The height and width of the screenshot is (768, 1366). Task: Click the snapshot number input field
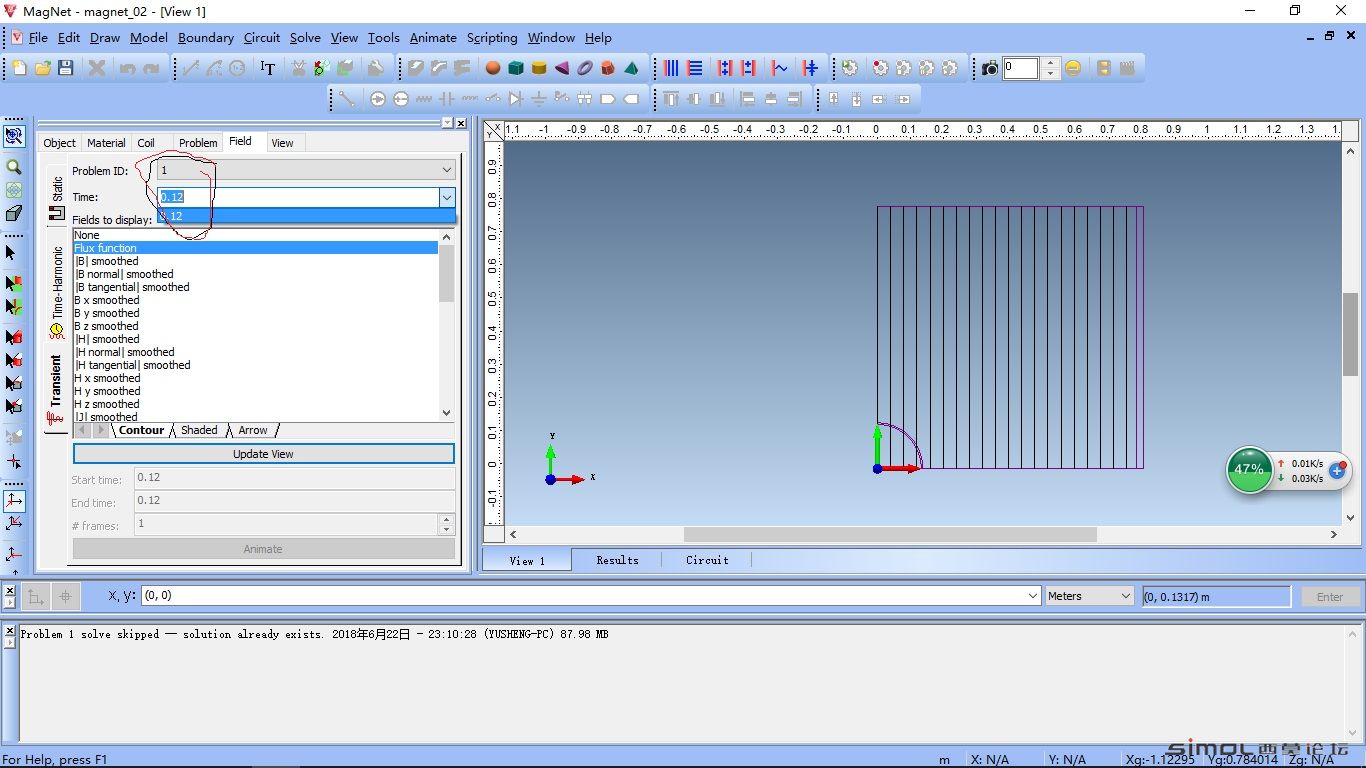coord(1022,68)
